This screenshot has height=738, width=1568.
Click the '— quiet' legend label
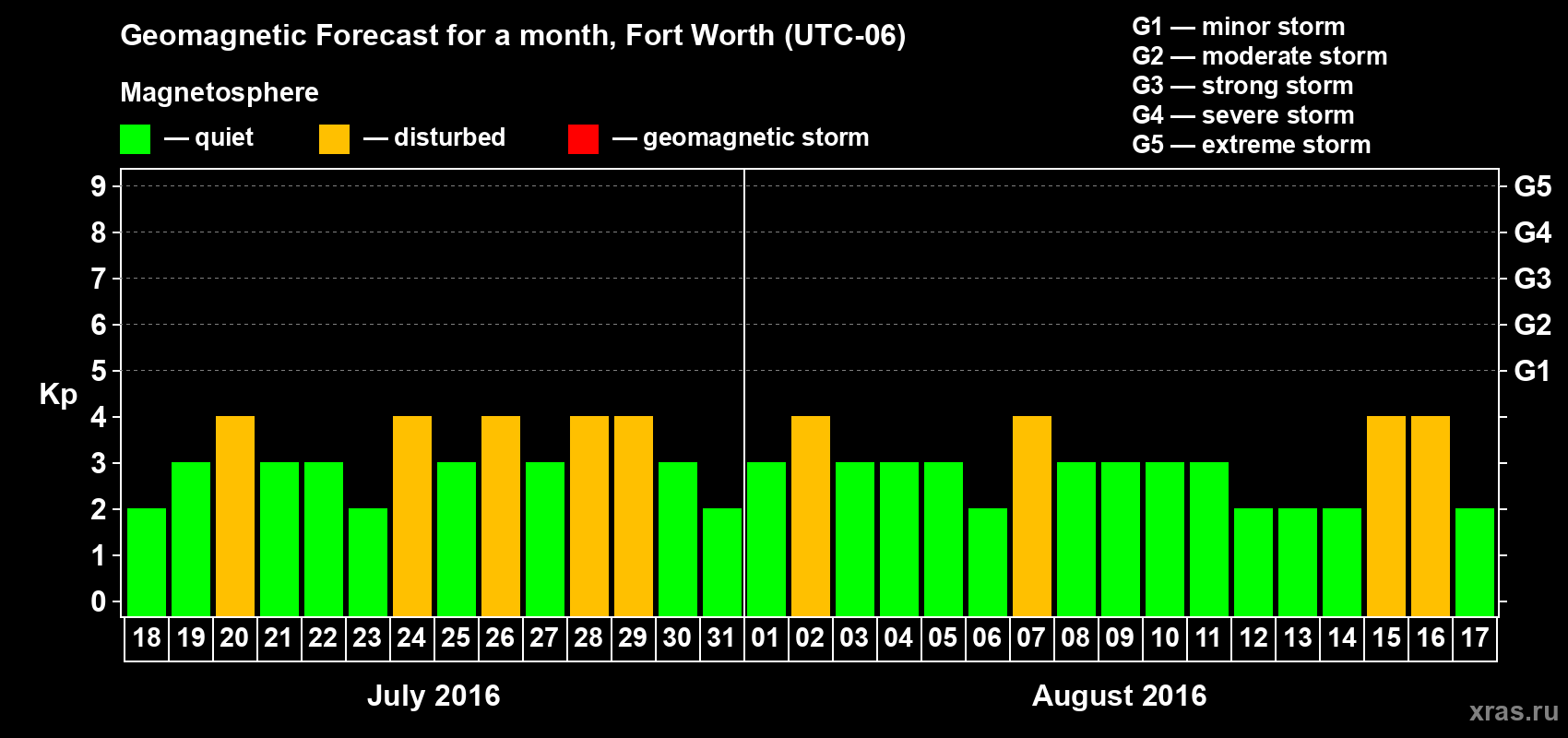pyautogui.click(x=208, y=137)
